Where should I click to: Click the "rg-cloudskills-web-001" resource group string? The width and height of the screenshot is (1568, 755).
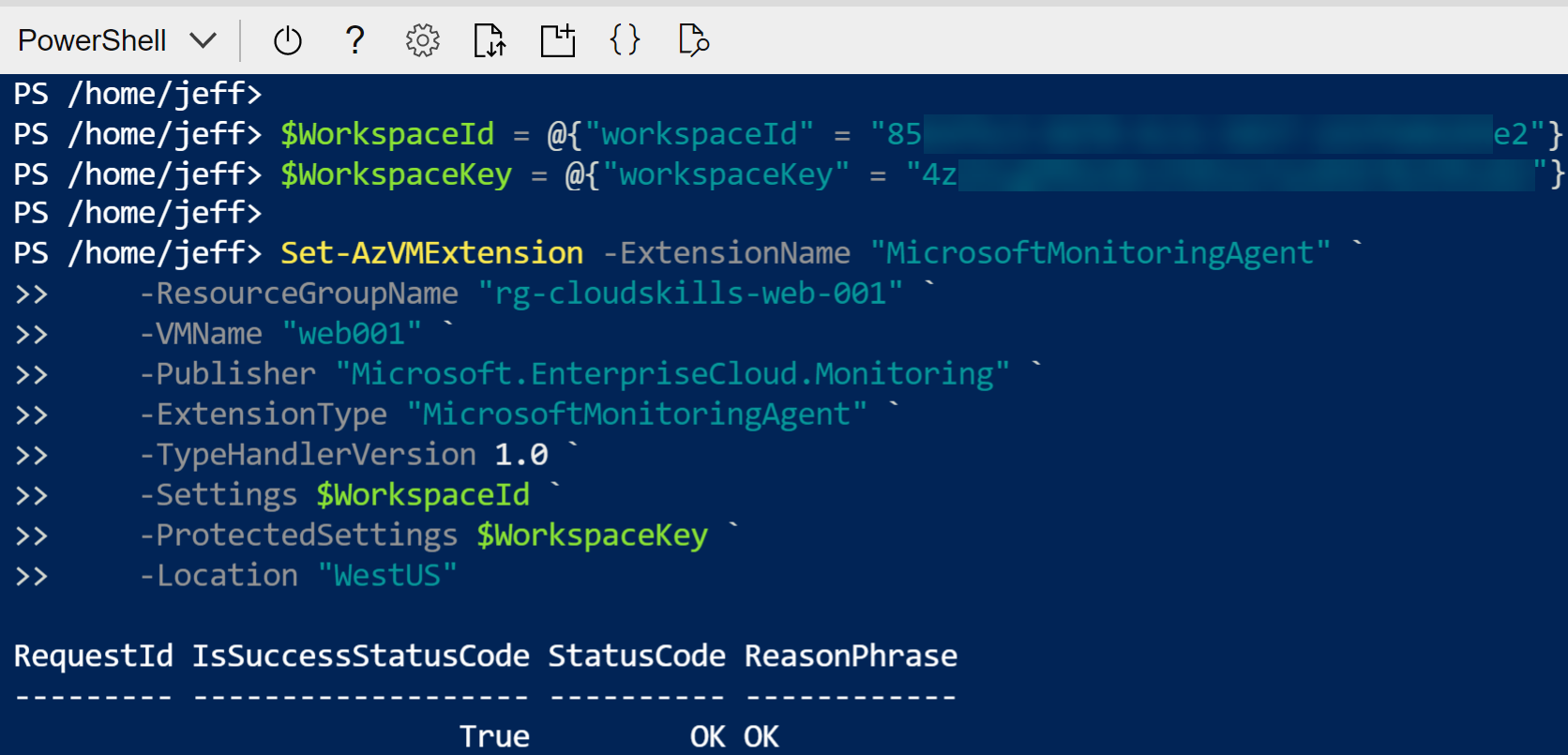pos(690,294)
